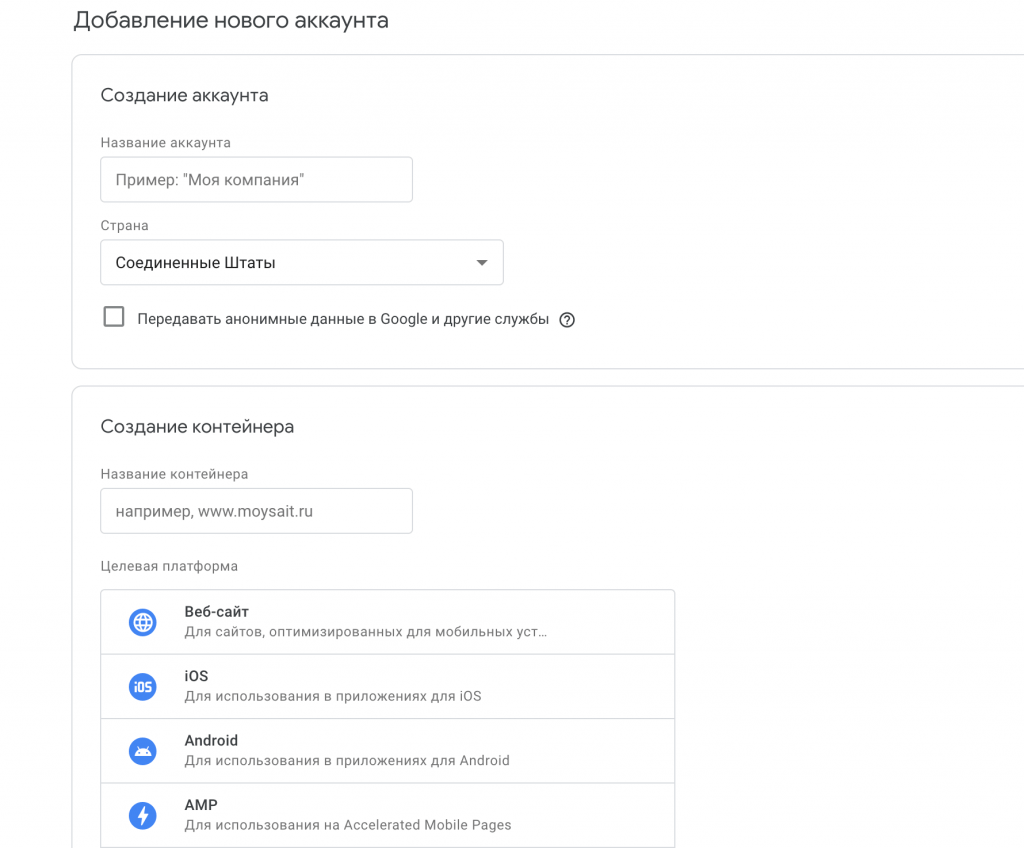
Task: Click the blue iOS platform icon
Action: click(143, 687)
